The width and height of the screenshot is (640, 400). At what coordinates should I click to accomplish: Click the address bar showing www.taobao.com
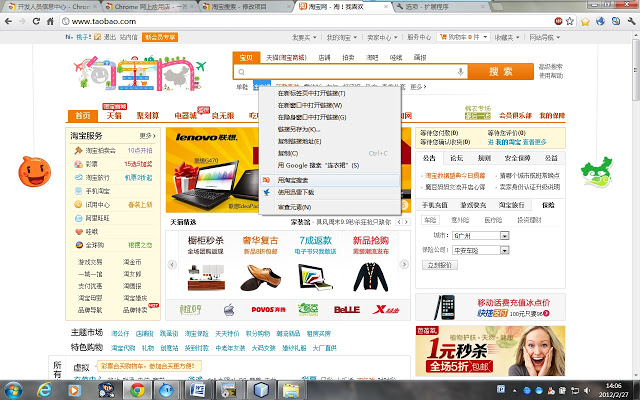[x=306, y=22]
